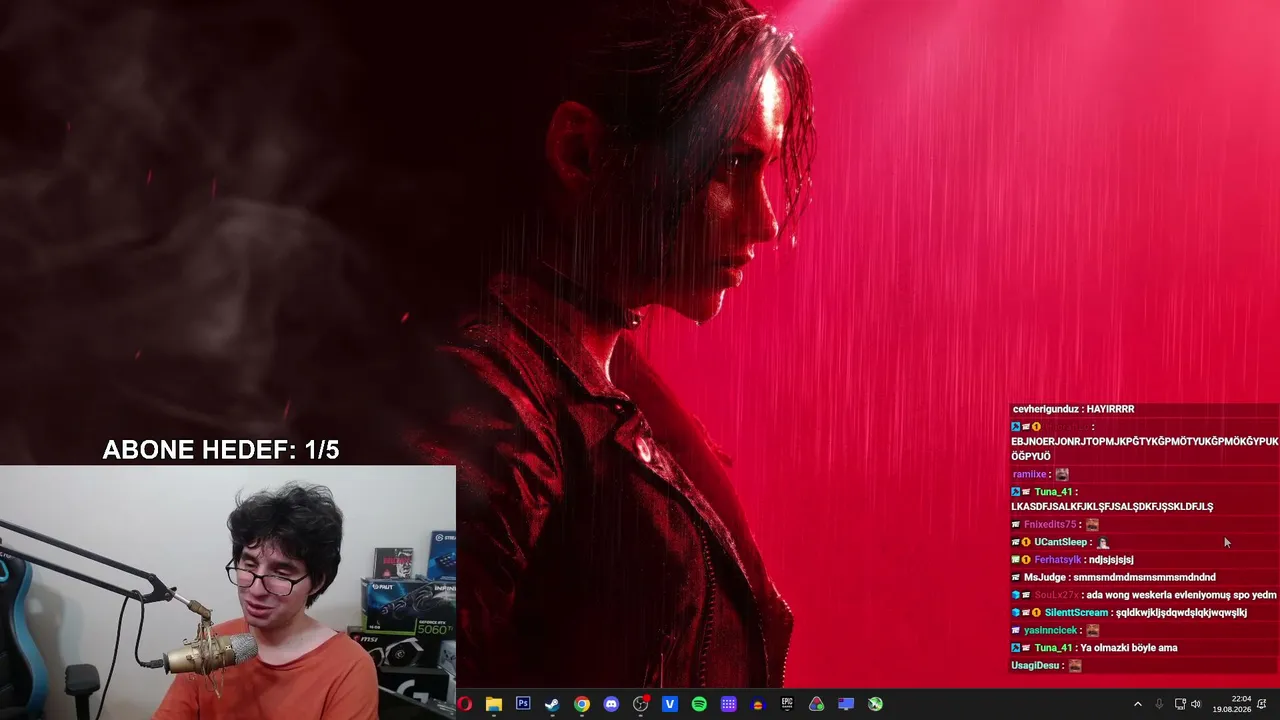Open the green globe app in the taskbar
This screenshot has width=1280, height=720.
875,704
